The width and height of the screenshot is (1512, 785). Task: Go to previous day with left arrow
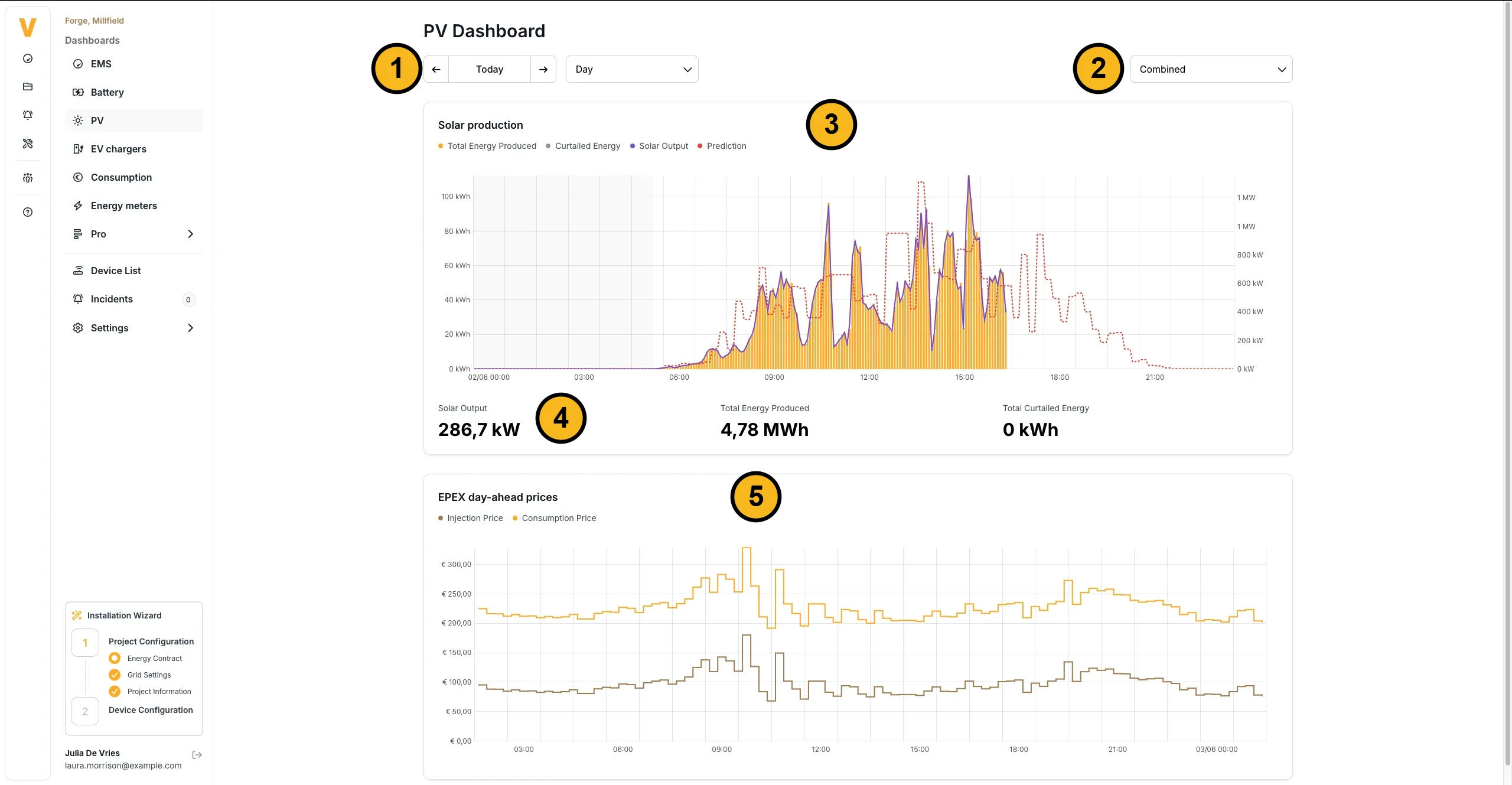click(x=436, y=69)
